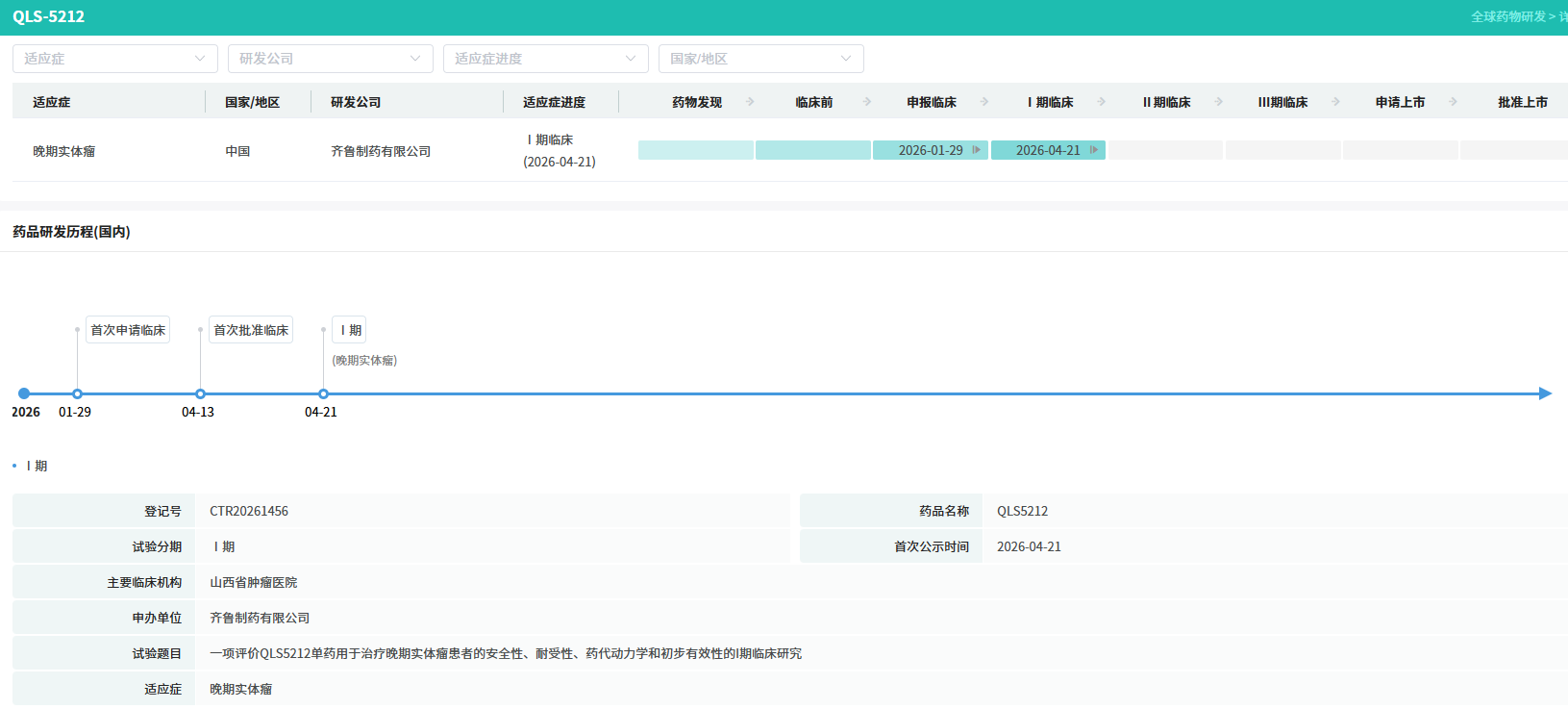Open 全球药物研发 breadcrumb link
Screen dimensions: 1568x709
[x=1507, y=16]
